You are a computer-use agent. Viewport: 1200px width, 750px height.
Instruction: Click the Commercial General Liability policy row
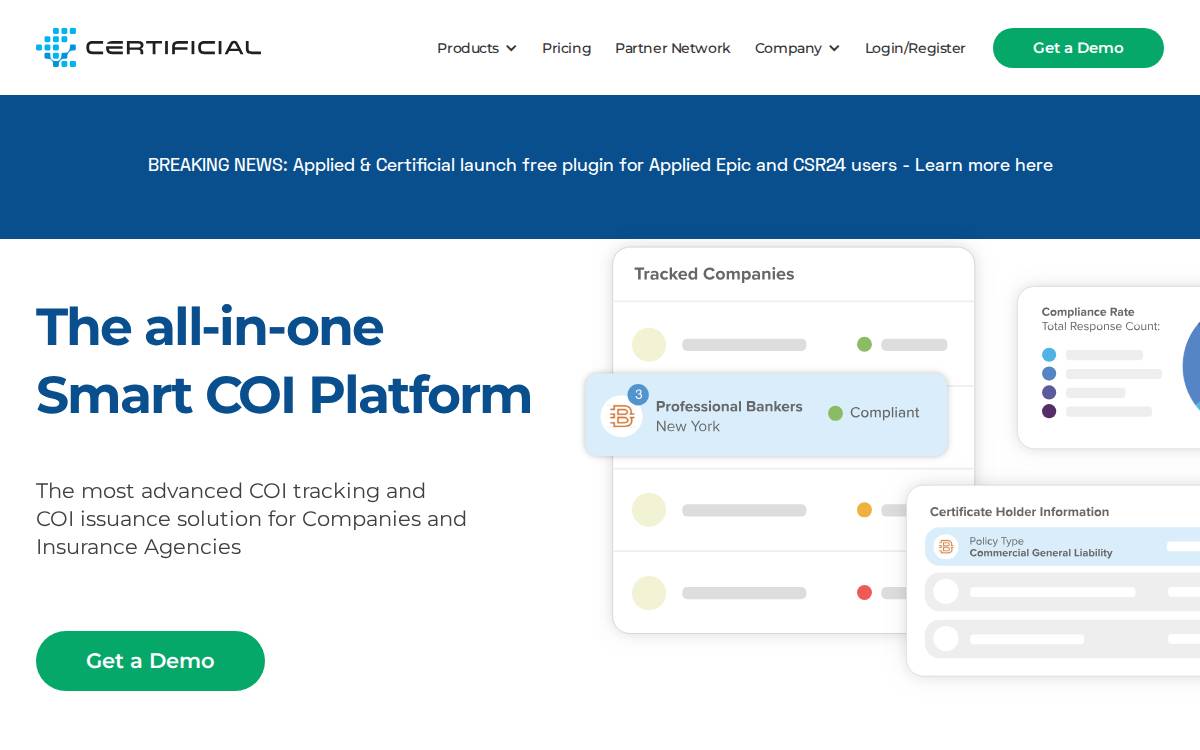[x=1062, y=547]
